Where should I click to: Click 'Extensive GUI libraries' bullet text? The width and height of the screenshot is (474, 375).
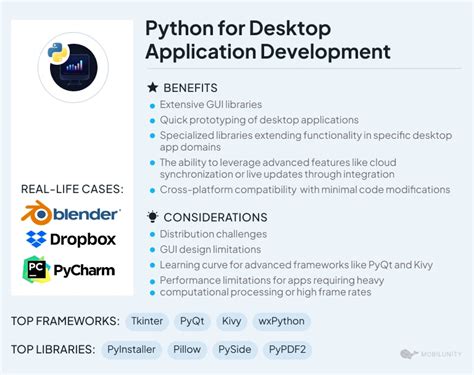pyautogui.click(x=211, y=105)
